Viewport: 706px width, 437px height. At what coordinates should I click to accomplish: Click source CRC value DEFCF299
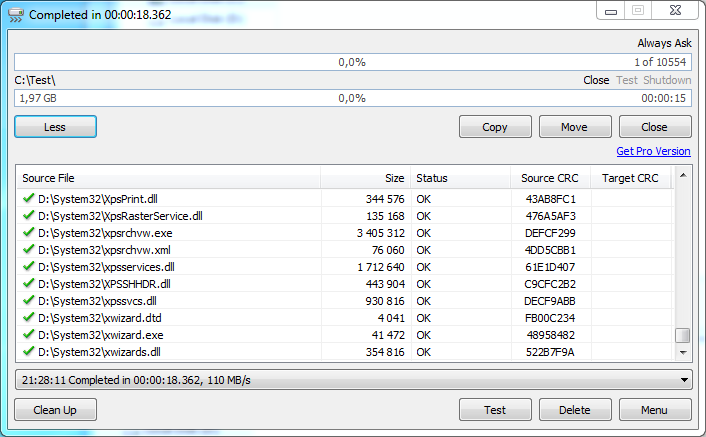tap(550, 233)
